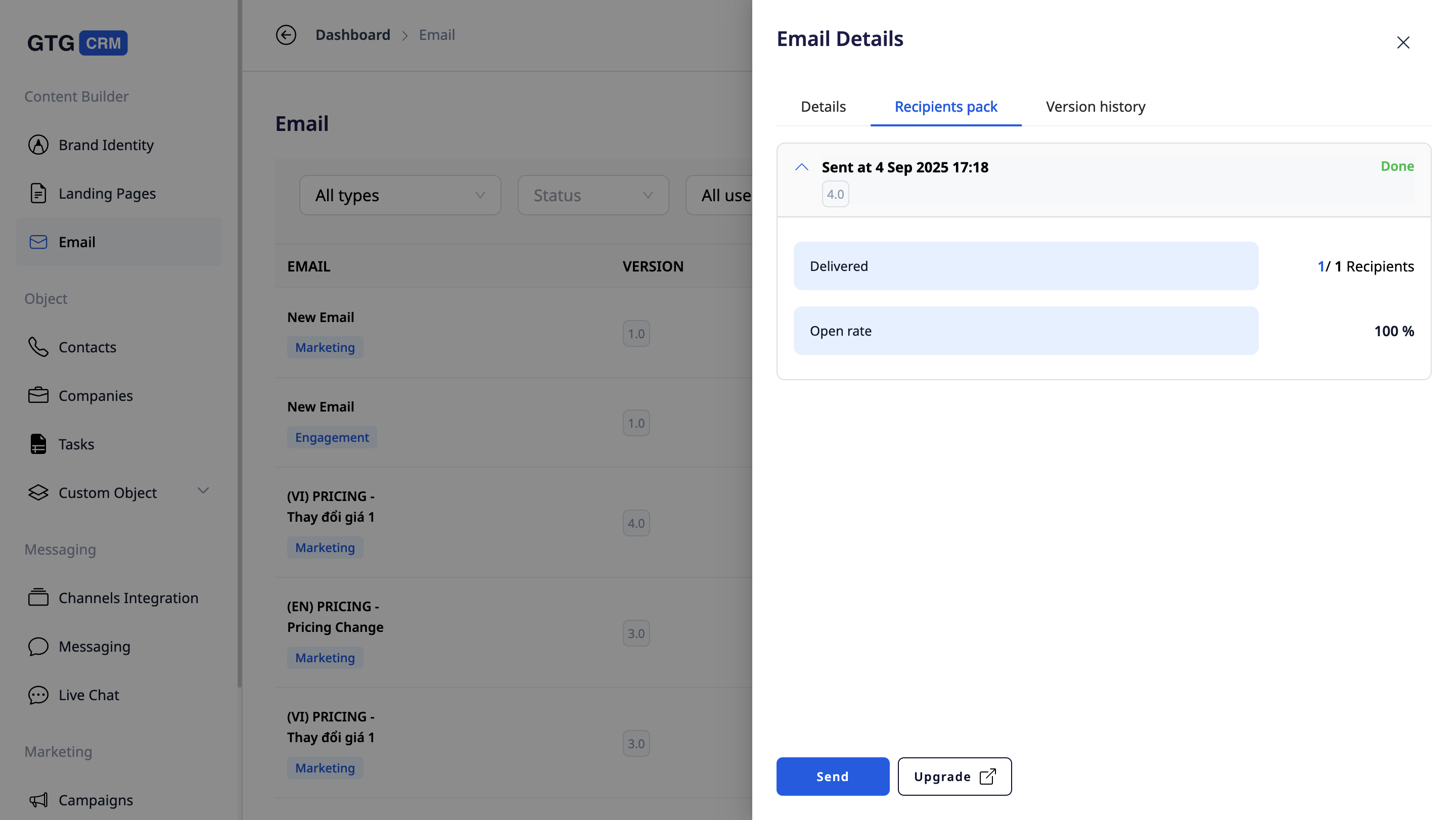Image resolution: width=1456 pixels, height=820 pixels.
Task: Click the Dashboard breadcrumb link
Action: pos(353,35)
